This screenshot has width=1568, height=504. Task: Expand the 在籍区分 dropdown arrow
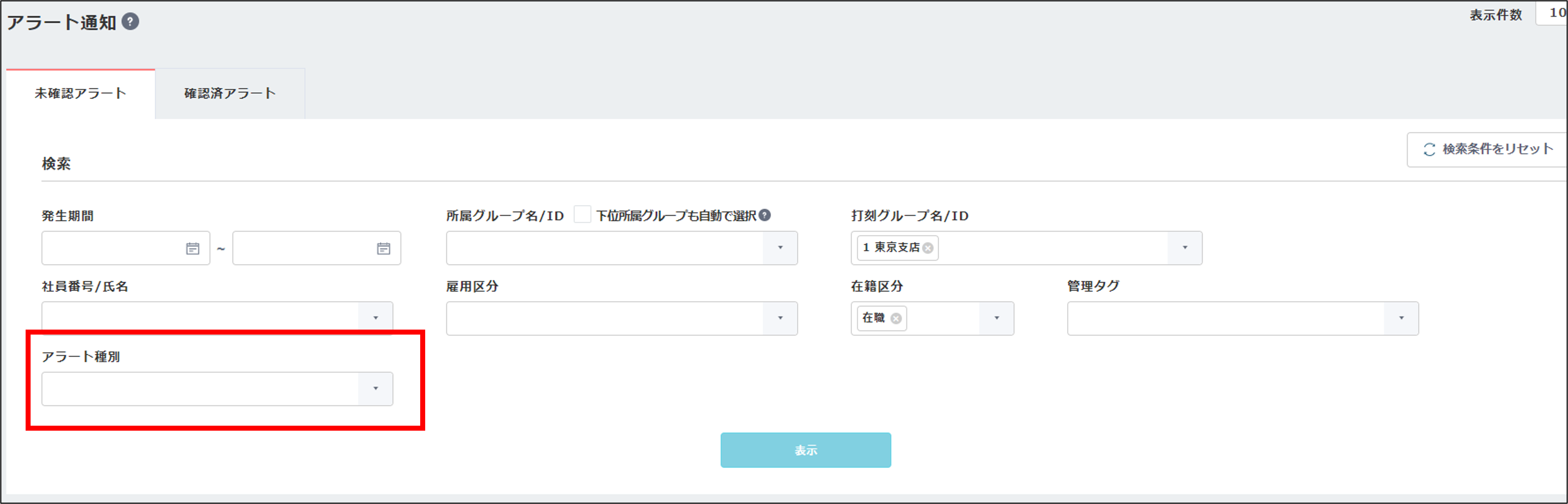coord(997,318)
